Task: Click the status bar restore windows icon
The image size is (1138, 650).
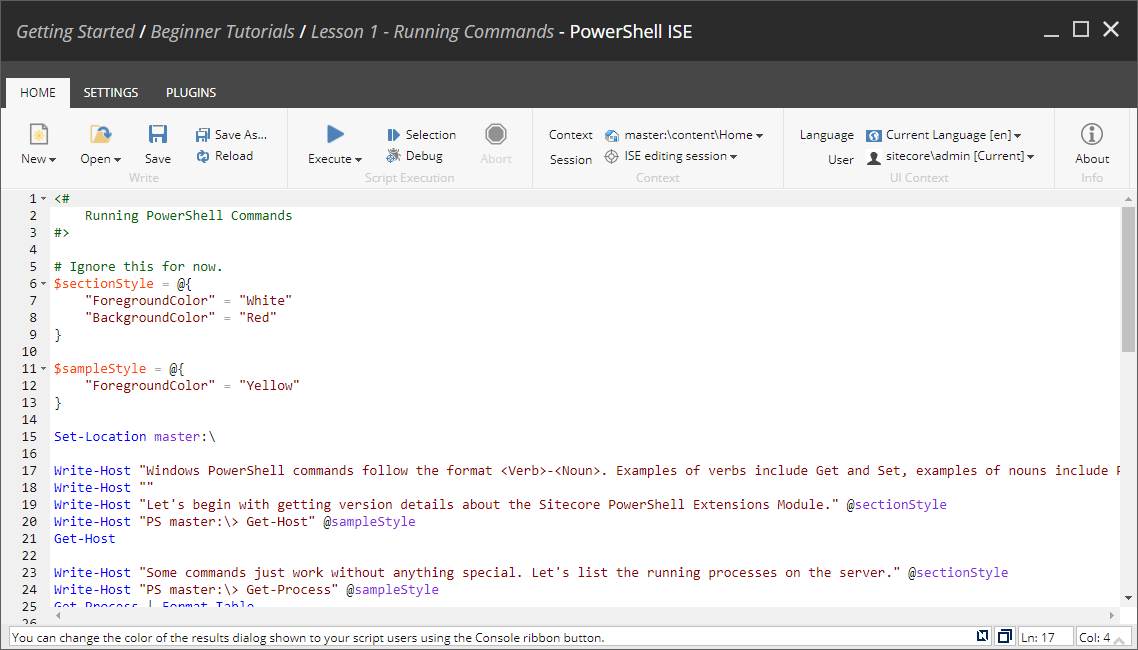Action: pos(1004,636)
